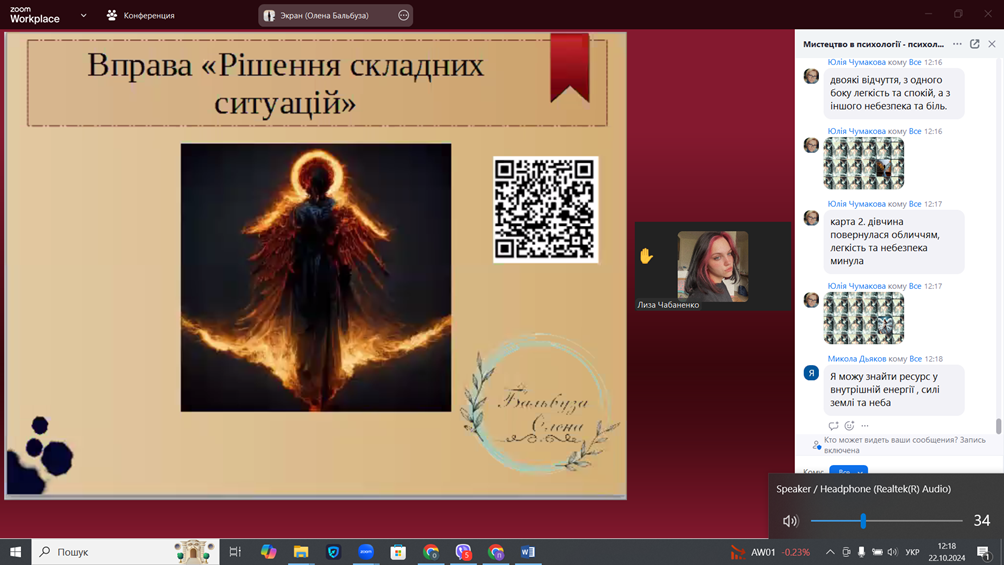Open File Explorer from the taskbar

pos(301,552)
